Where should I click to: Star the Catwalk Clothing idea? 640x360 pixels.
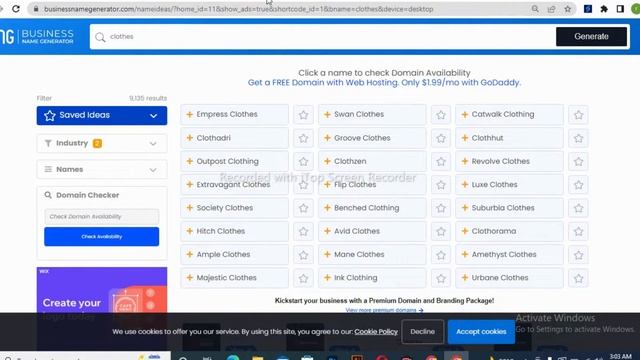(x=578, y=115)
